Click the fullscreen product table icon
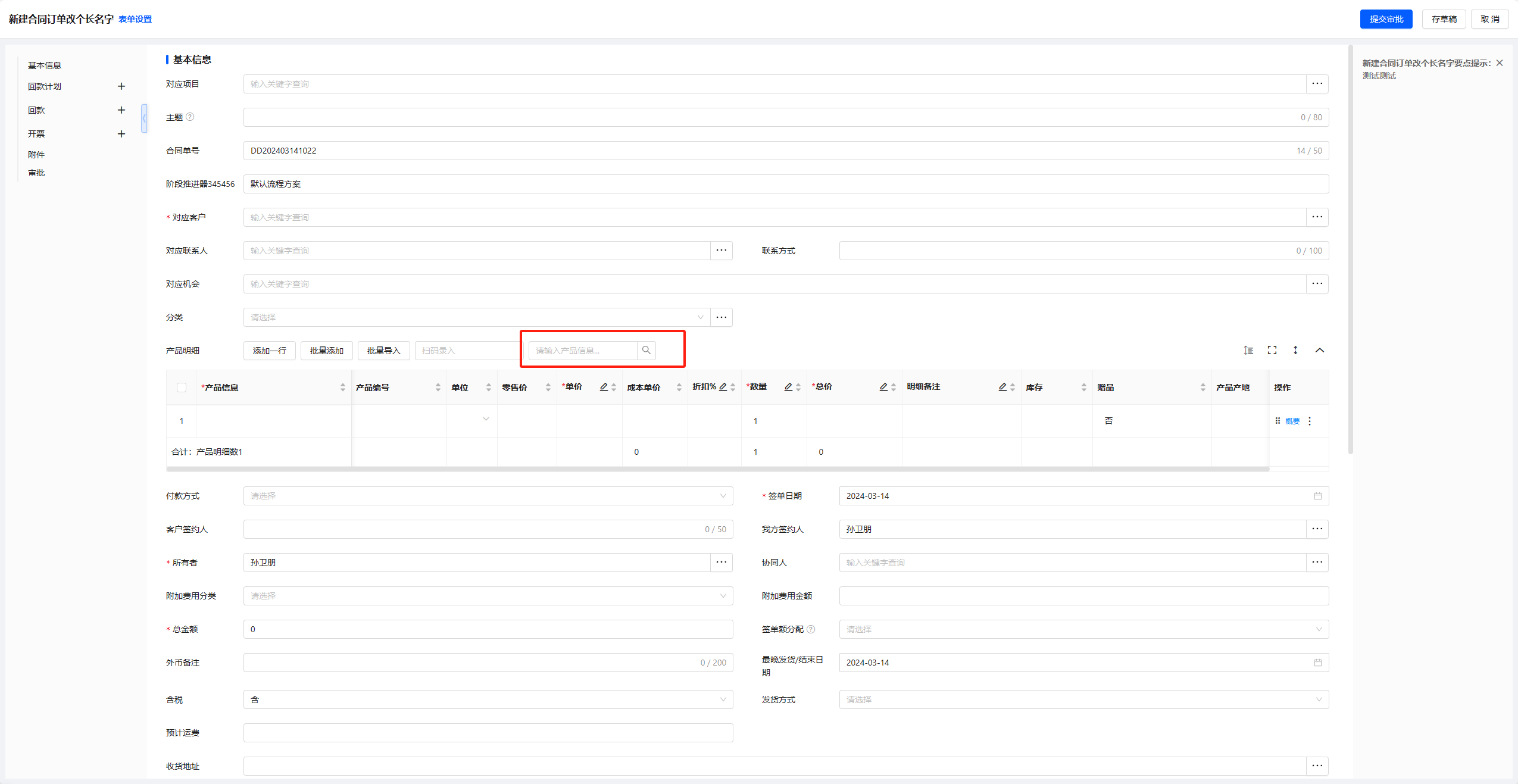 1272,350
